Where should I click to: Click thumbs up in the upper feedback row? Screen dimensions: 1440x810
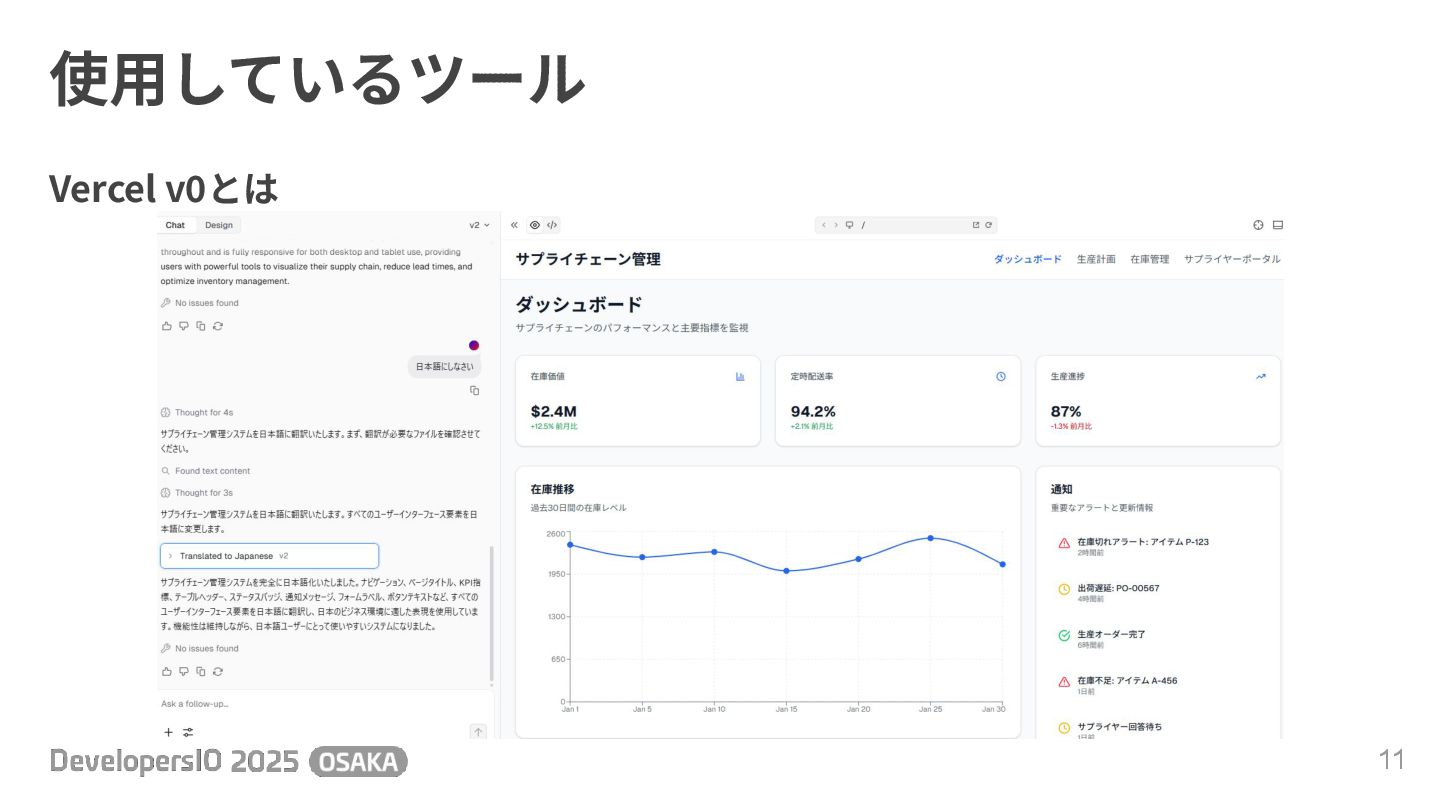(167, 326)
